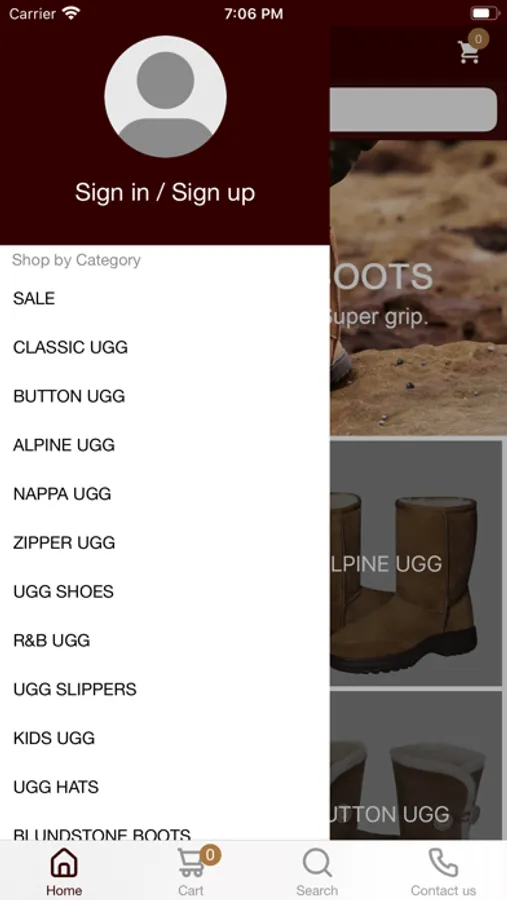507x900 pixels.
Task: Select UGG HATS category
Action: coord(165,786)
